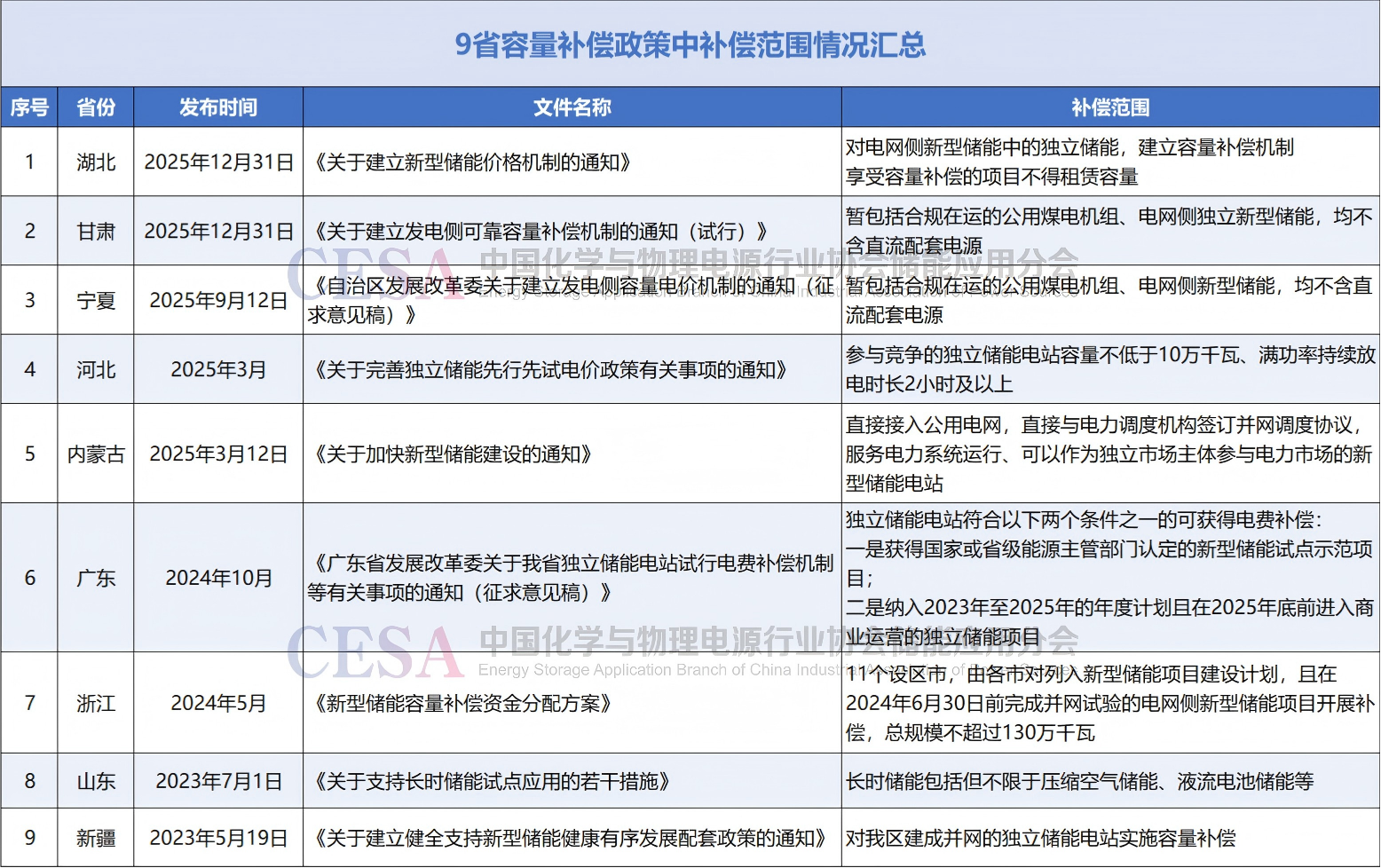Click the table title about 9省容量补偿政策
The height and width of the screenshot is (868, 1381).
coord(690,44)
